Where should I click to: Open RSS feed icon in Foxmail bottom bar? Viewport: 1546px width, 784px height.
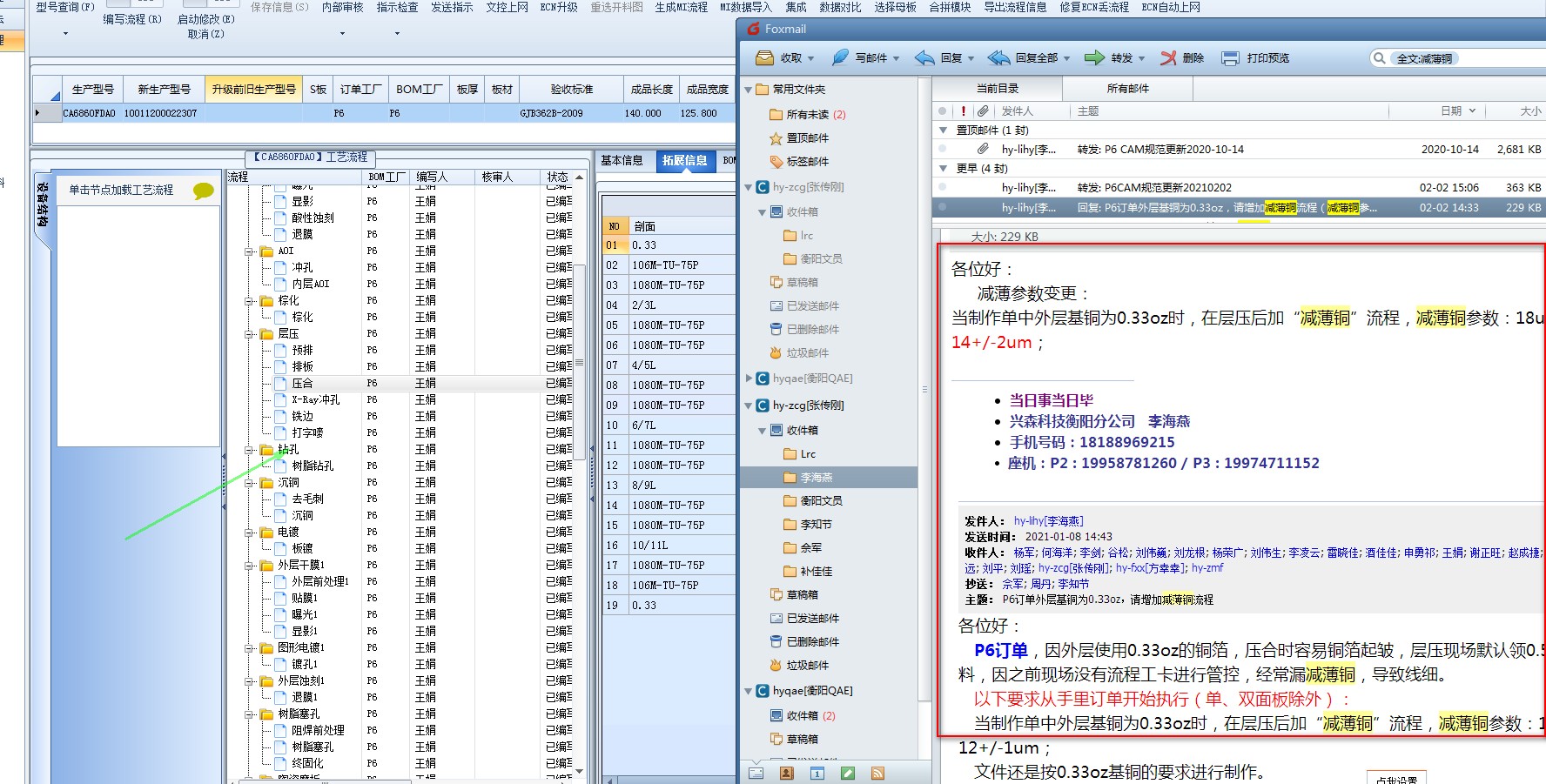877,773
